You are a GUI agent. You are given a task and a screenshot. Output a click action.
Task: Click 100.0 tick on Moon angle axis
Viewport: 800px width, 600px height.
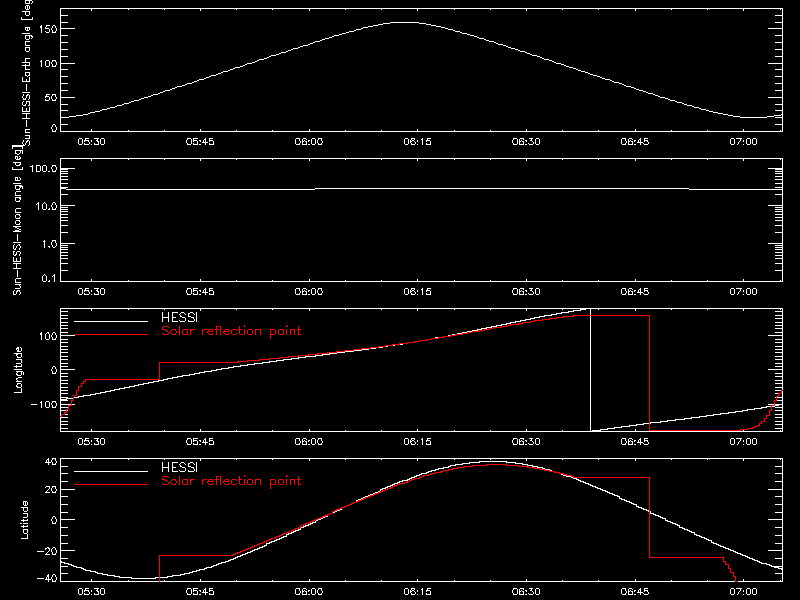(x=43, y=169)
